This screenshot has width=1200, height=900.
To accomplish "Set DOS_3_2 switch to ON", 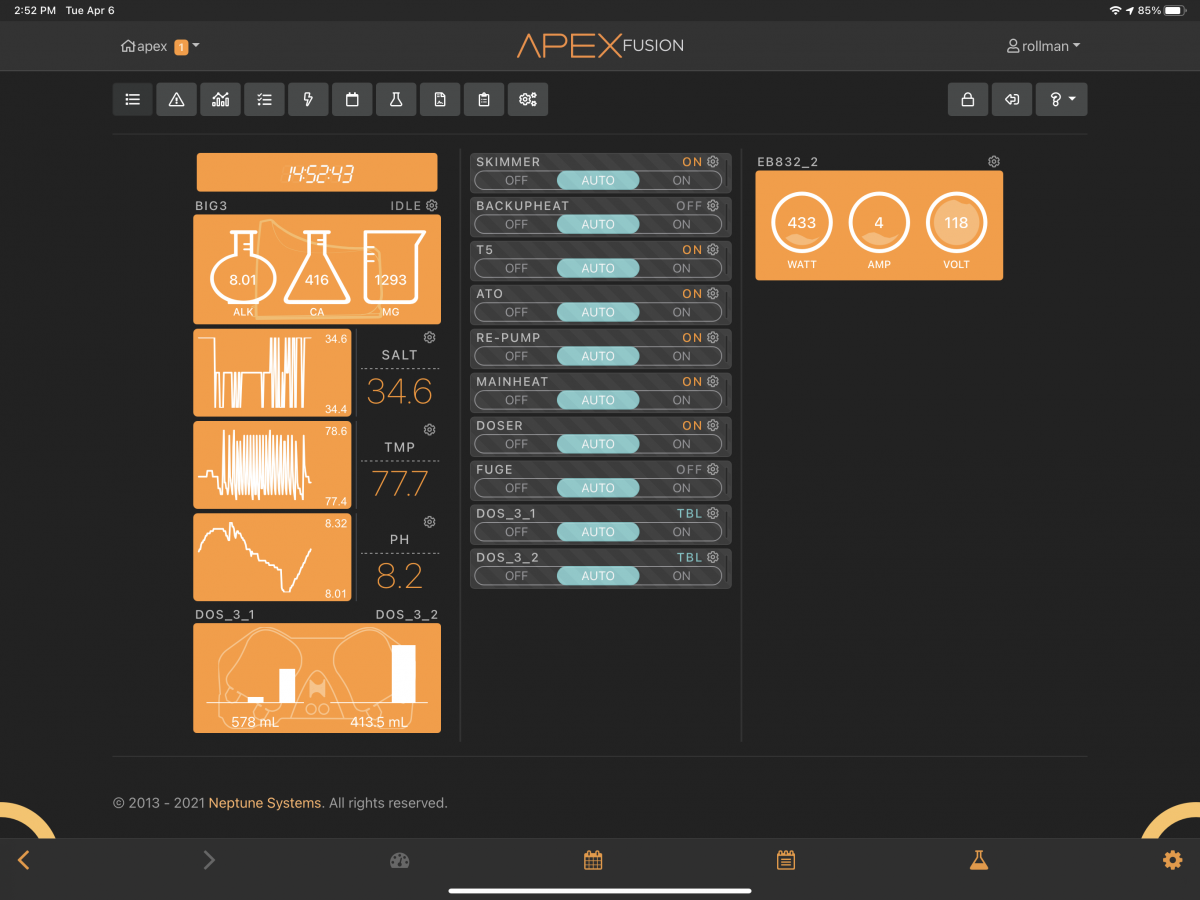I will pyautogui.click(x=681, y=577).
